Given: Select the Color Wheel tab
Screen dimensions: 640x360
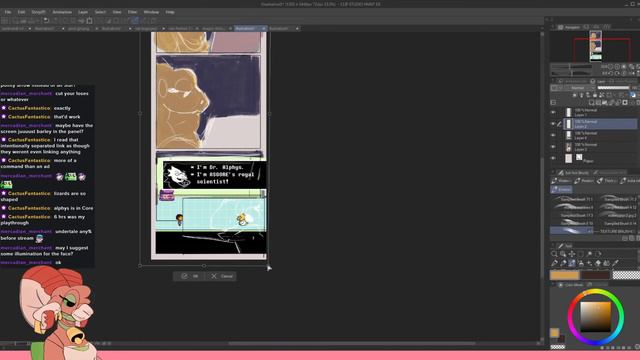Looking at the screenshot, I should (x=571, y=284).
